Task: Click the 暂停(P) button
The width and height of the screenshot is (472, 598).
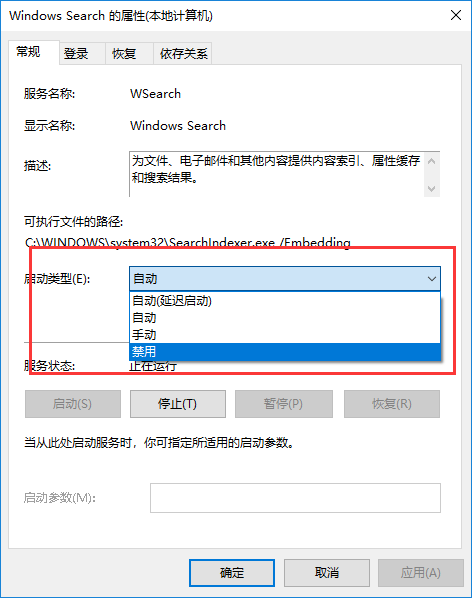Action: click(x=284, y=403)
